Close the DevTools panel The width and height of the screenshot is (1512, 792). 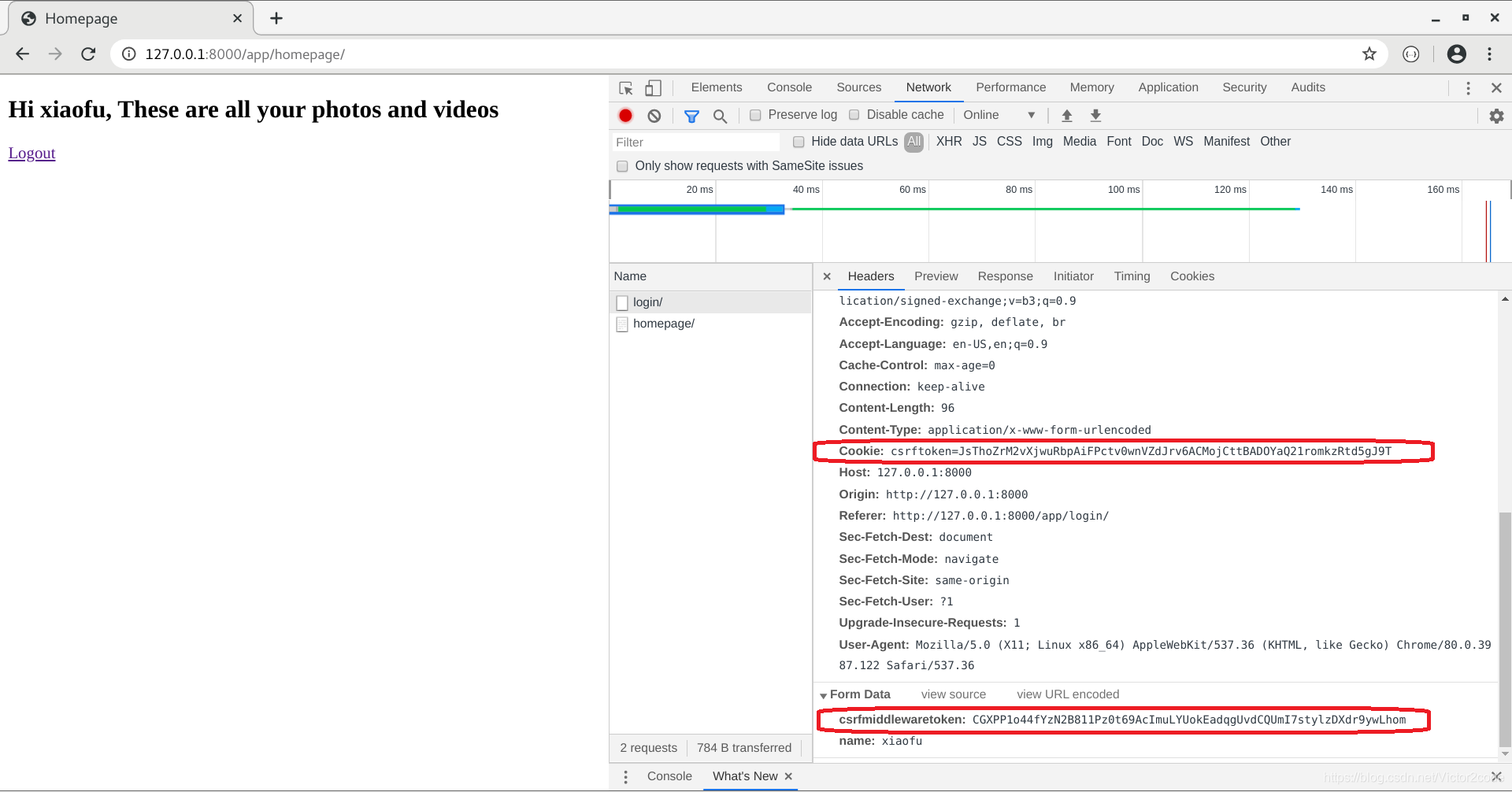click(x=1496, y=88)
